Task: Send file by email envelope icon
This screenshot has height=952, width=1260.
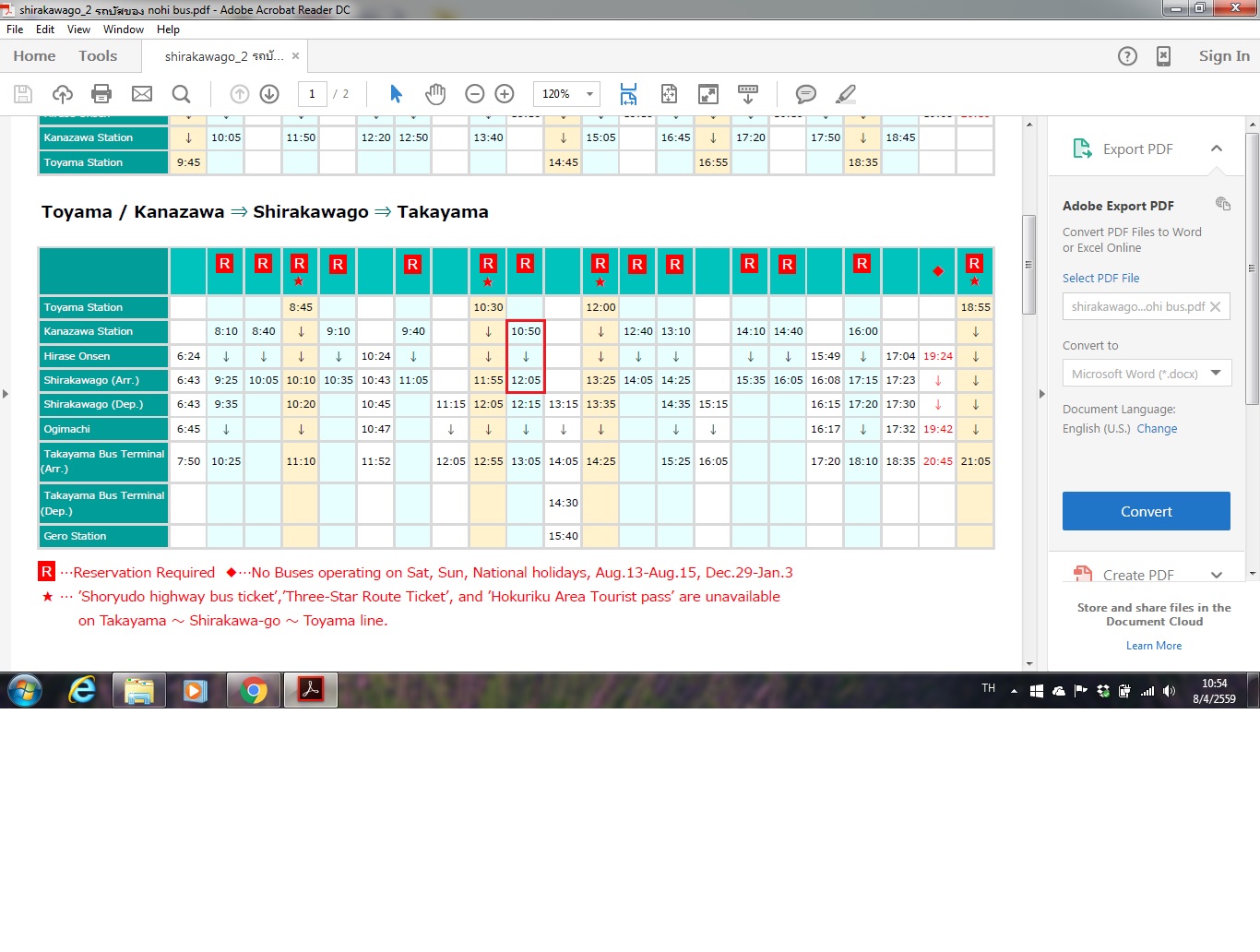Action: click(x=142, y=94)
